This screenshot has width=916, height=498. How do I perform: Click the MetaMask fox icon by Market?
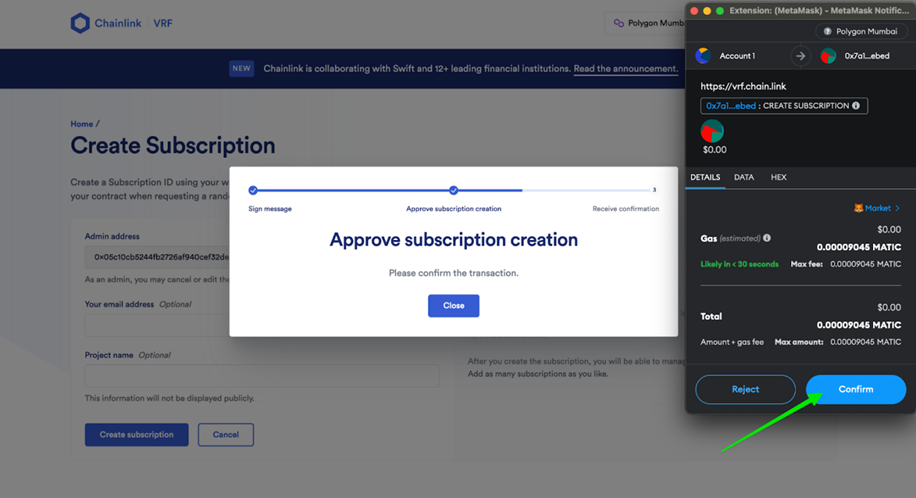pyautogui.click(x=858, y=208)
